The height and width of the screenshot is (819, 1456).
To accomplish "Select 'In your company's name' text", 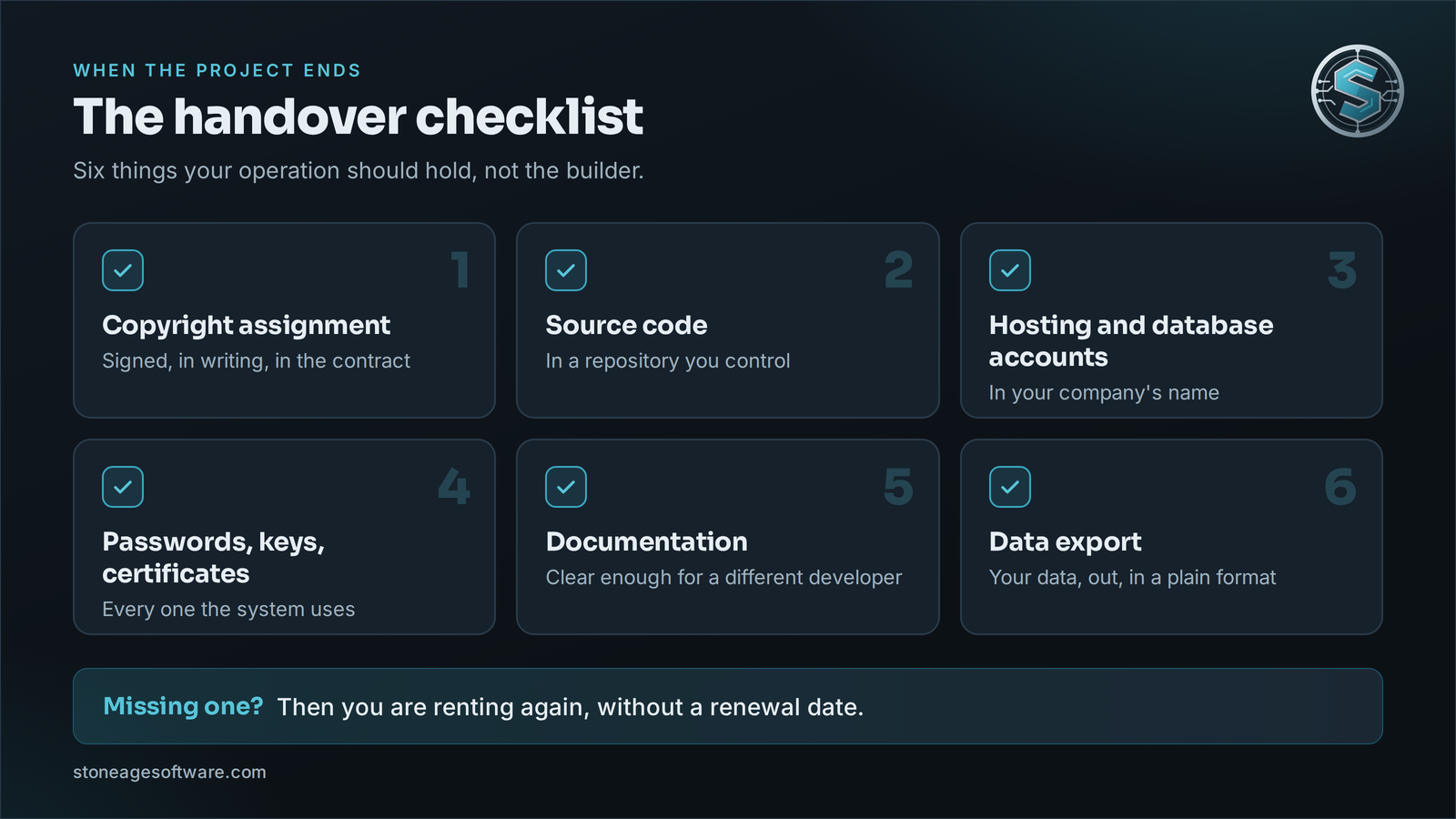I will click(1104, 393).
